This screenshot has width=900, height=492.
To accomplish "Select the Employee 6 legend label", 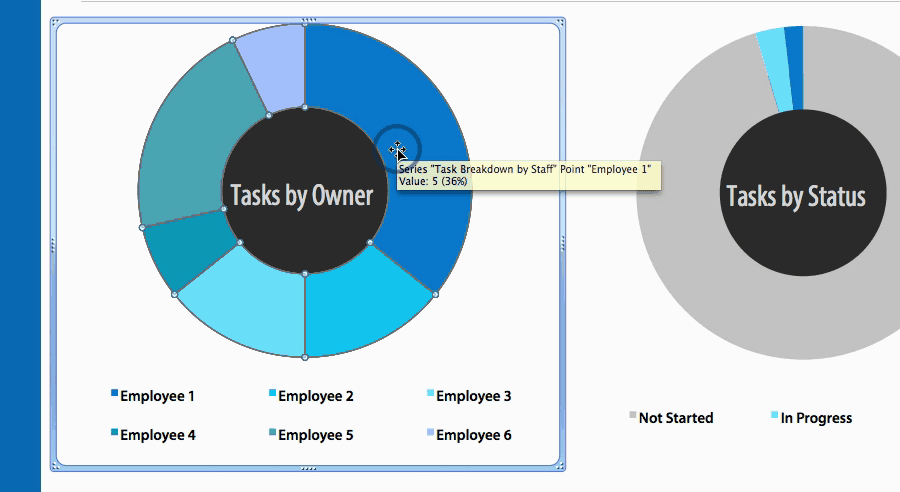I will (474, 435).
